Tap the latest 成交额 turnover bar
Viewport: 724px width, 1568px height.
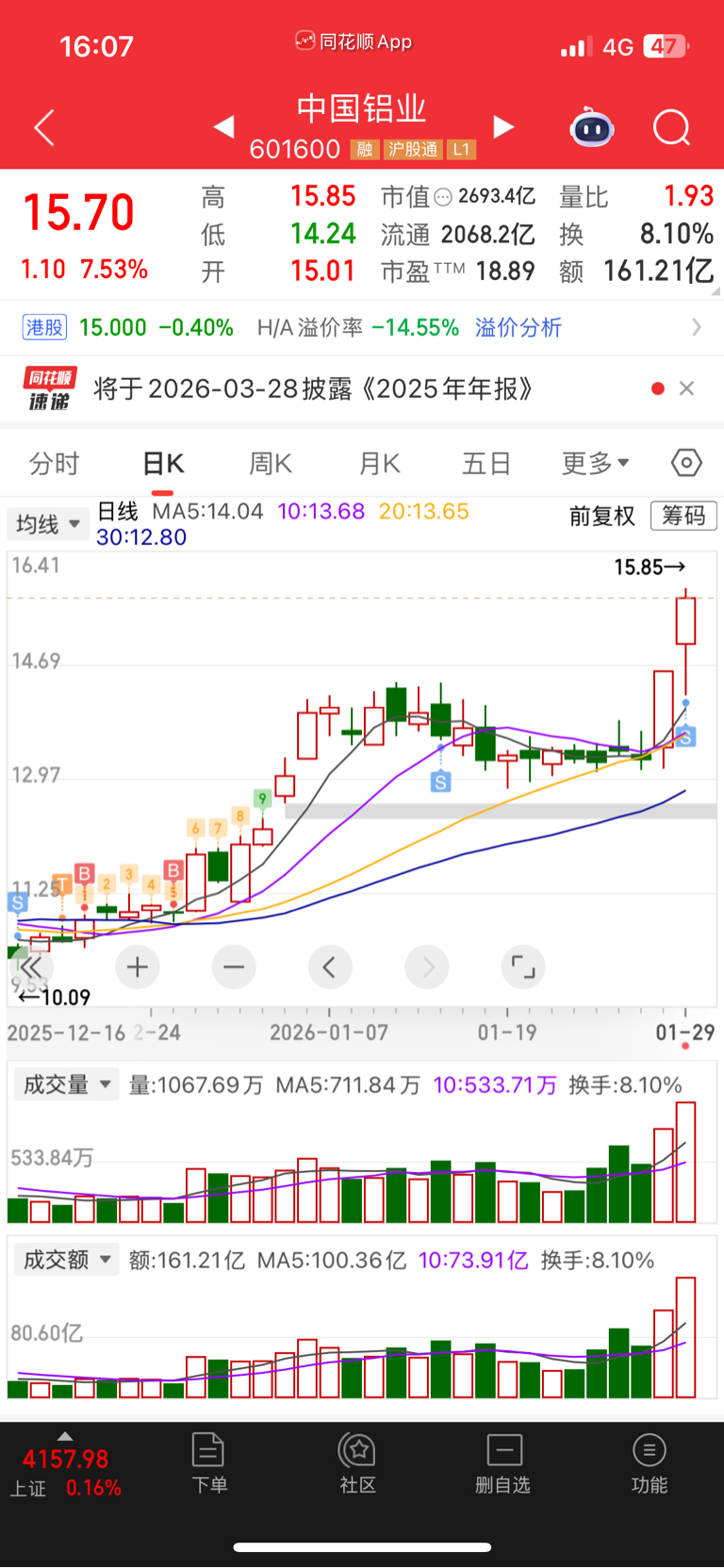coord(685,1337)
